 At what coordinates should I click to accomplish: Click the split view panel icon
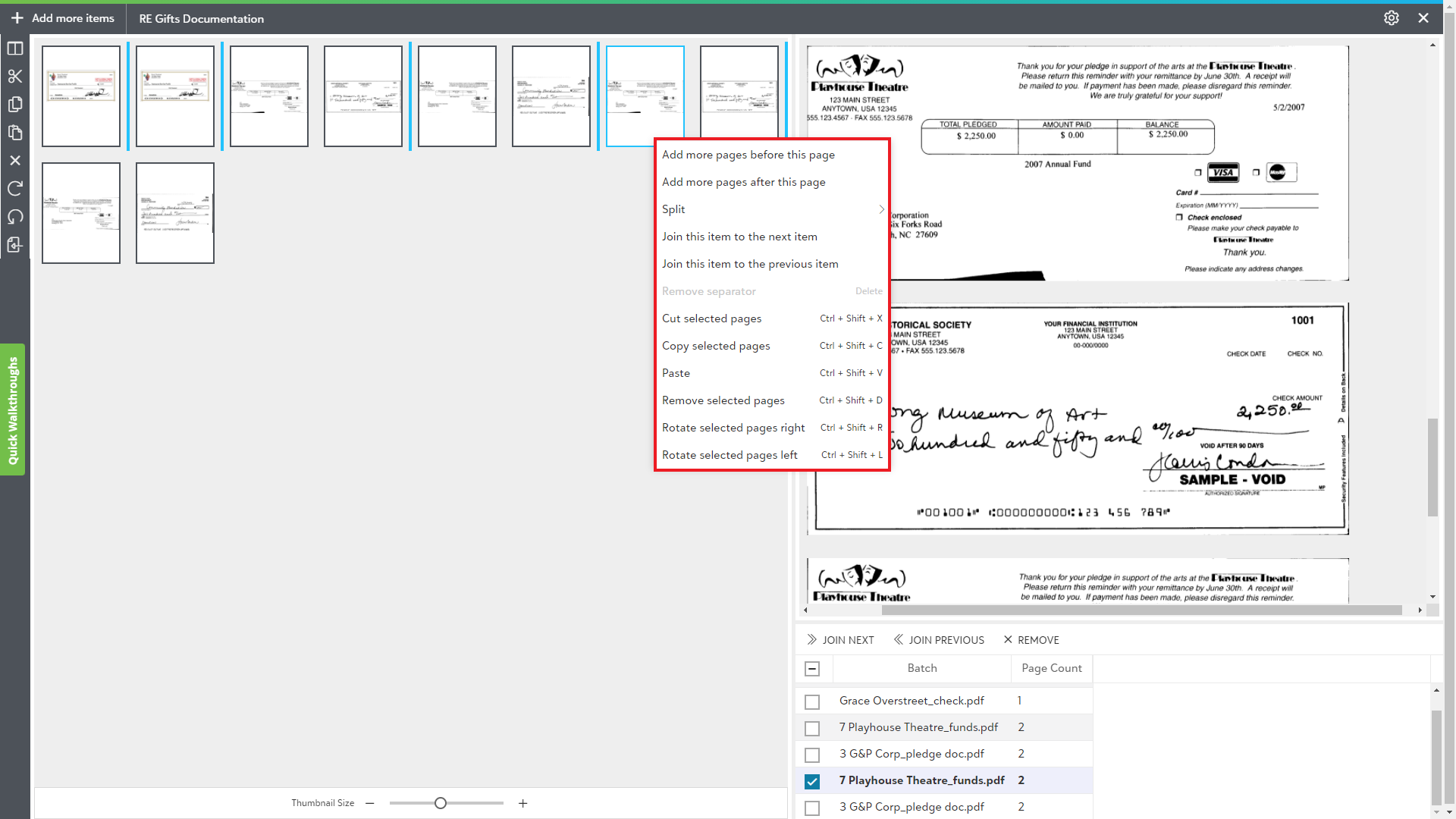click(15, 49)
